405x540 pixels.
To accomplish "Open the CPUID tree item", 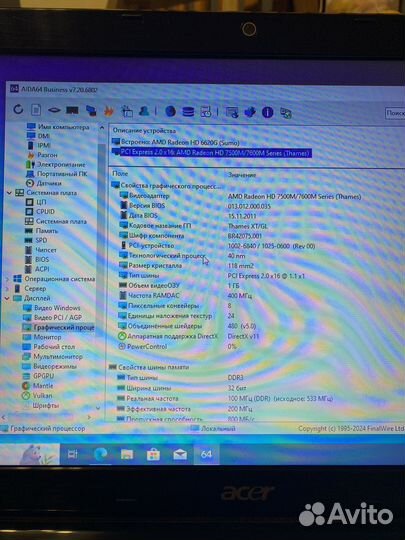I will click(x=45, y=211).
